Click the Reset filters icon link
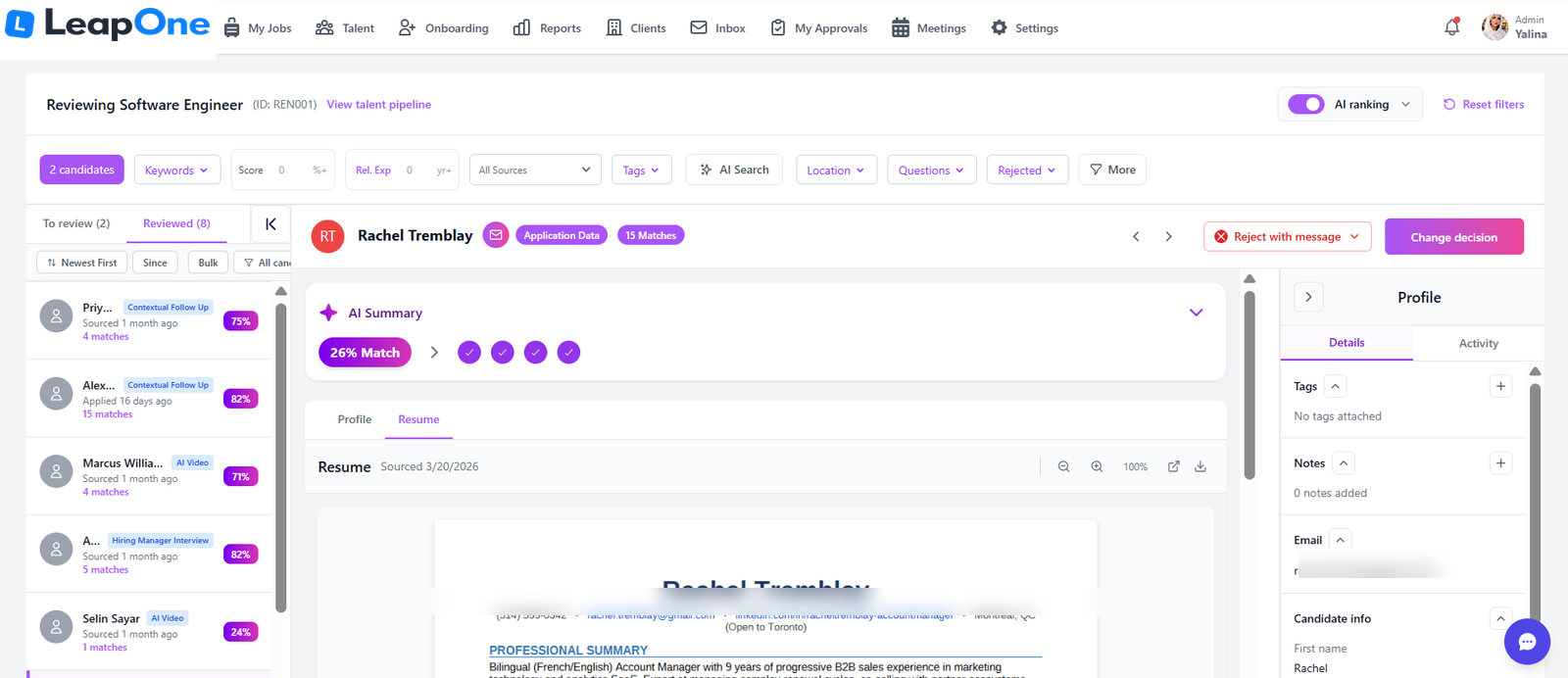 pyautogui.click(x=1484, y=104)
